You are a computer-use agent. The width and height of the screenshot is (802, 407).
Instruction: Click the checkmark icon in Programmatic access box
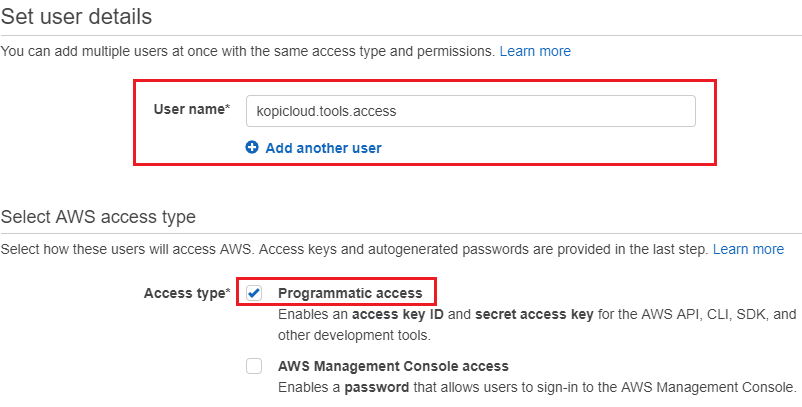point(254,293)
